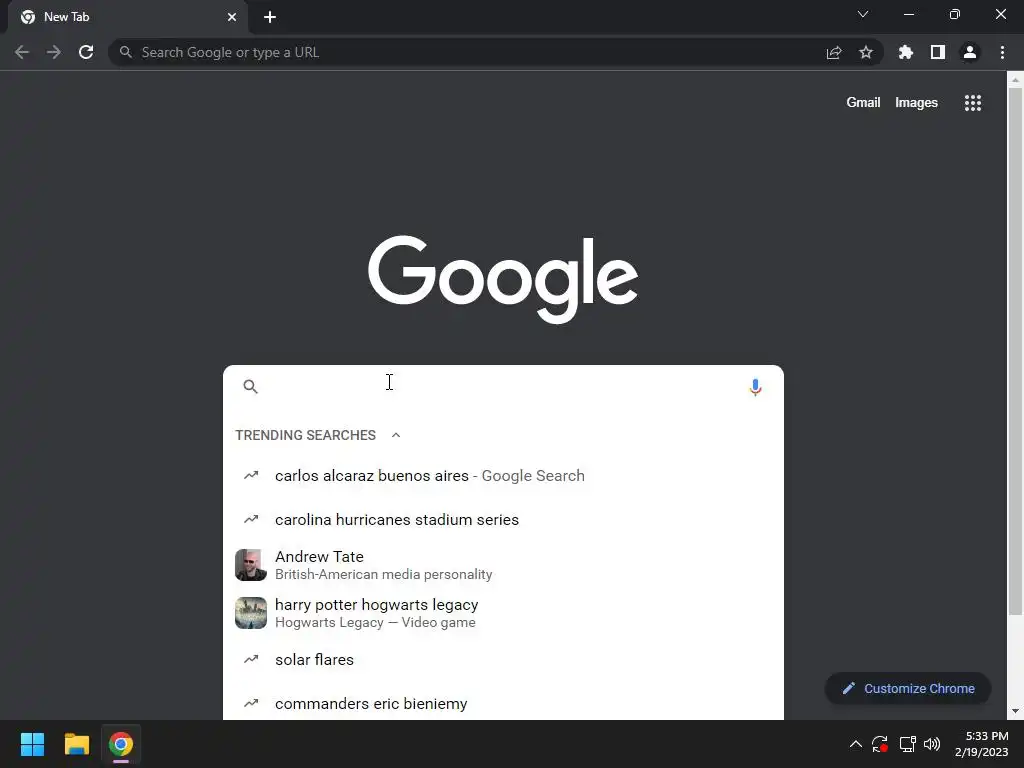Select the Andrew Tate suggestion
Screen dimensions: 1024x768
503,565
